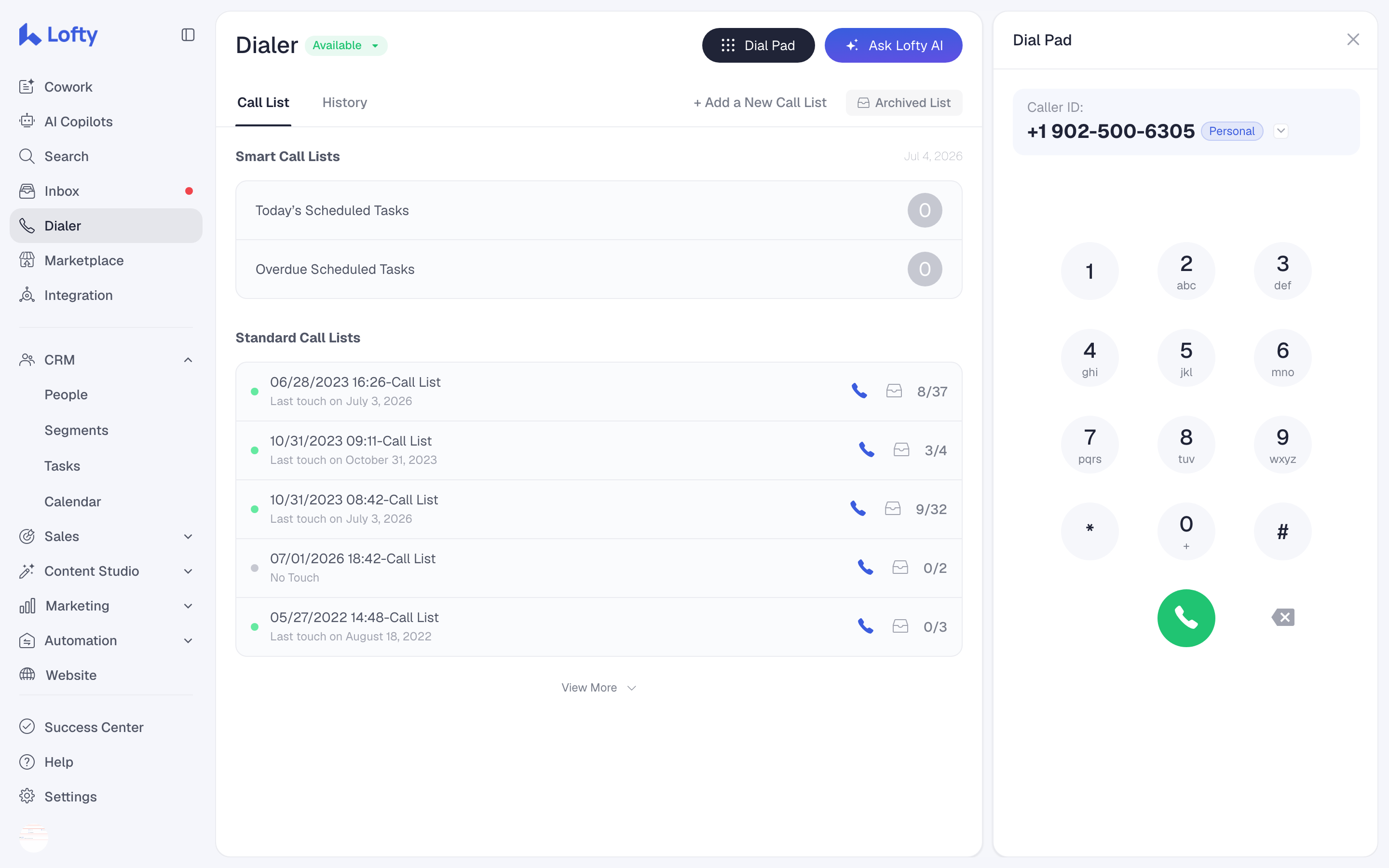The width and height of the screenshot is (1389, 868).
Task: Call the 10/31/2023 08:42 call list
Action: coord(858,509)
